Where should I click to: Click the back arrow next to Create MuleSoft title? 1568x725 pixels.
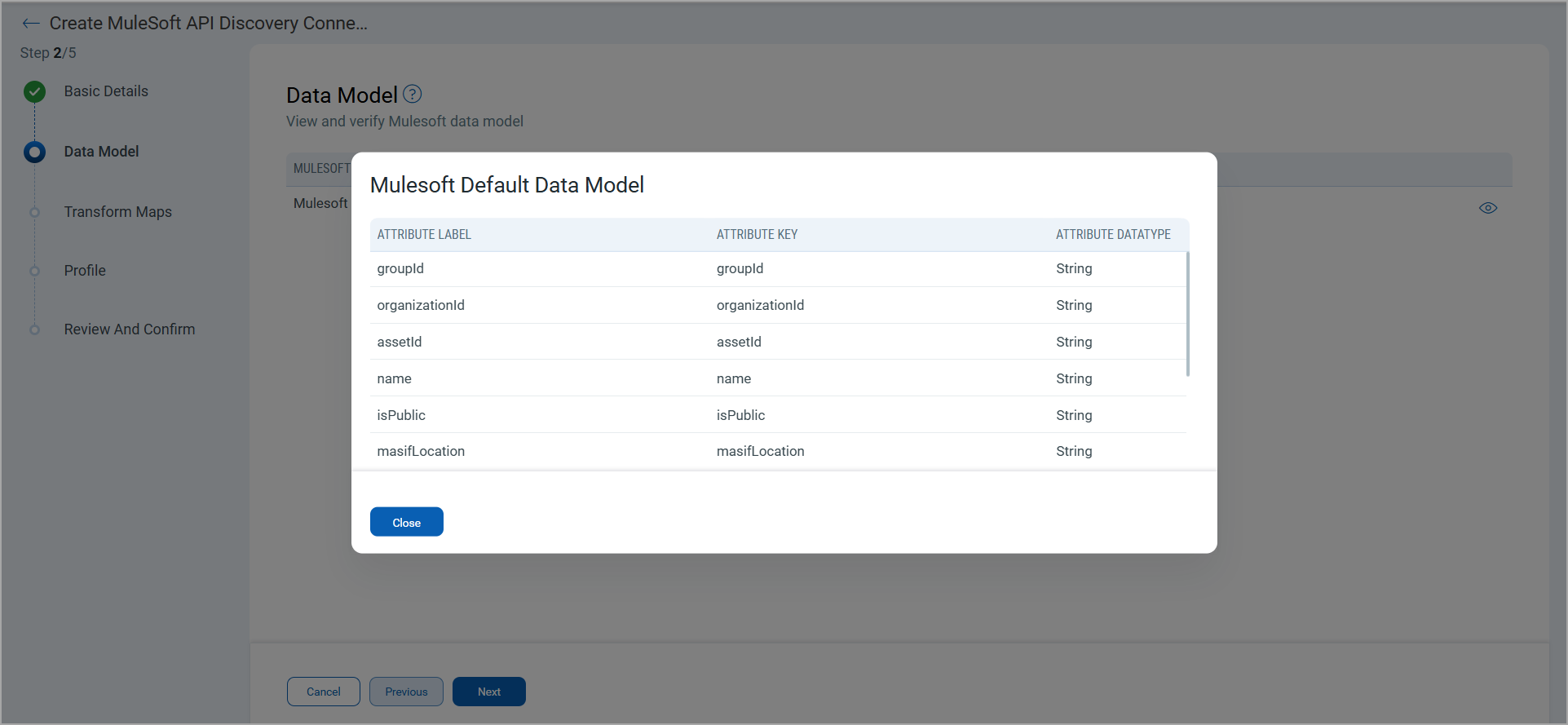click(x=31, y=24)
